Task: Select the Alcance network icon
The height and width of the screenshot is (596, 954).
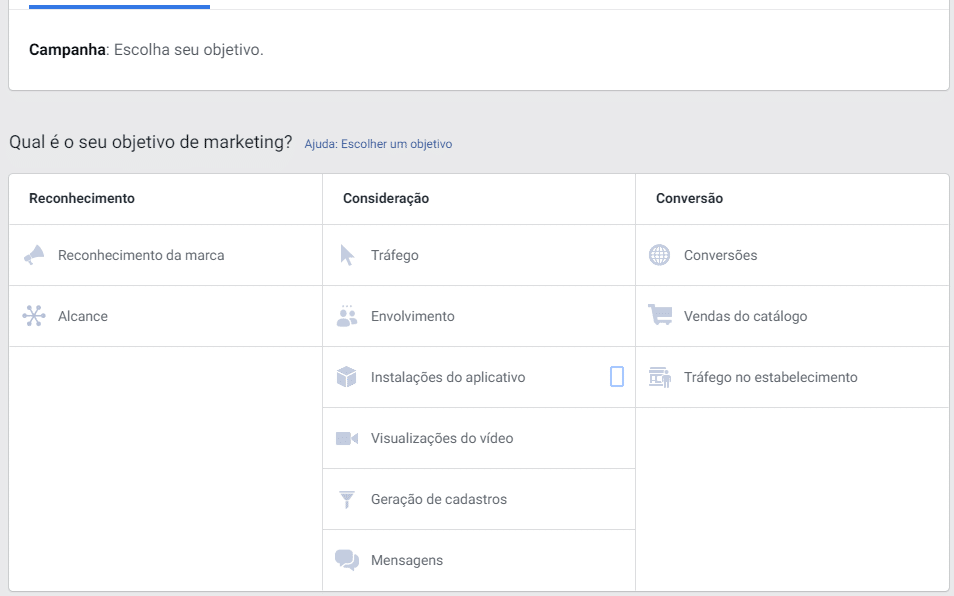Action: 34,316
